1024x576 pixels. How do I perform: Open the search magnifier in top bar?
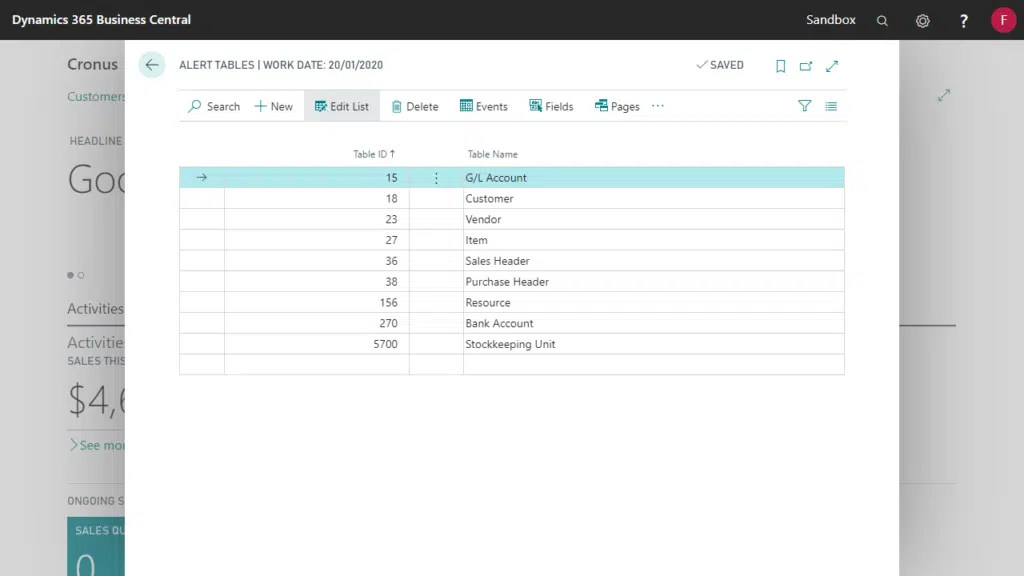pyautogui.click(x=882, y=20)
